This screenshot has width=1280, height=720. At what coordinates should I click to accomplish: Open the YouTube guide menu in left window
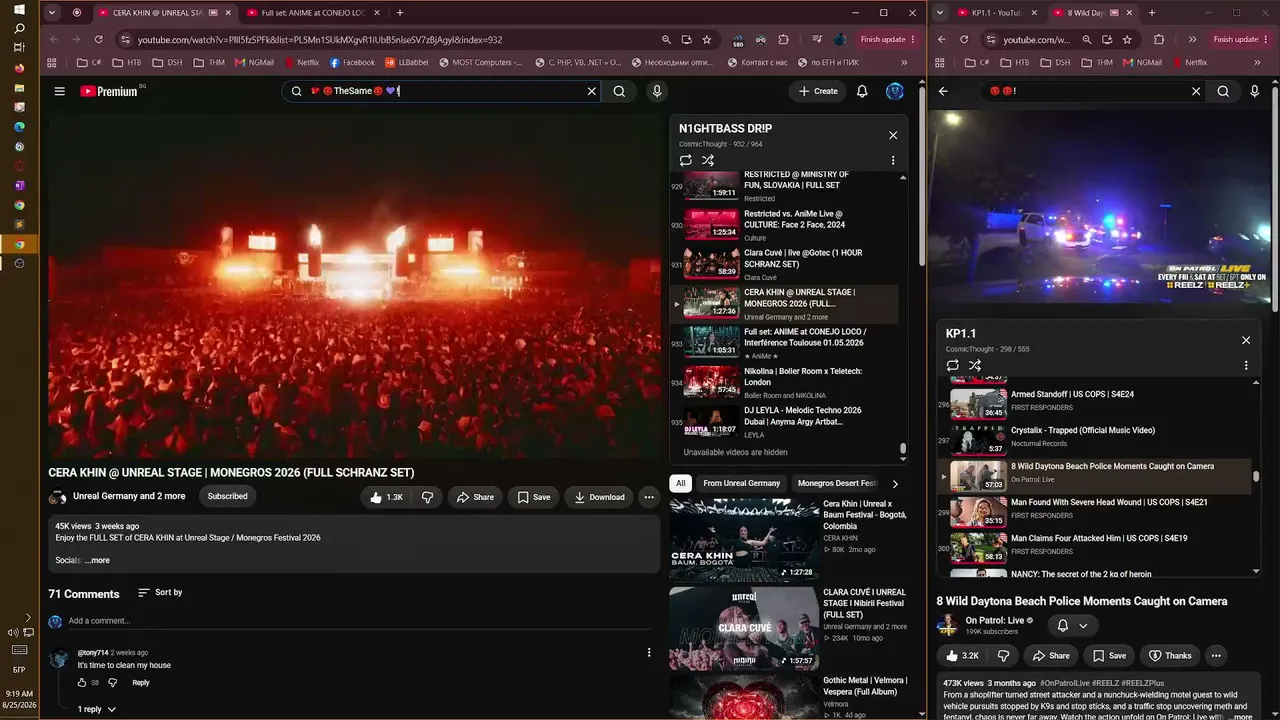59,91
